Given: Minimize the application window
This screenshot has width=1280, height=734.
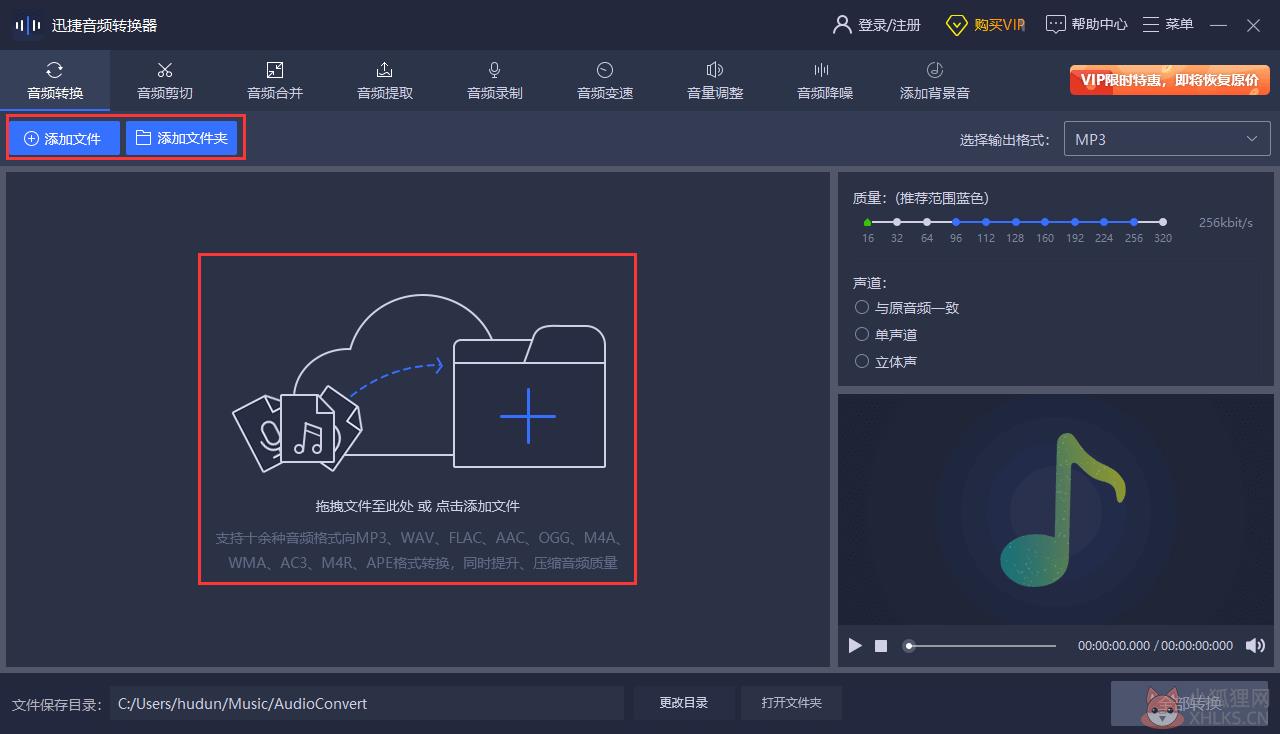Looking at the screenshot, I should (1219, 25).
